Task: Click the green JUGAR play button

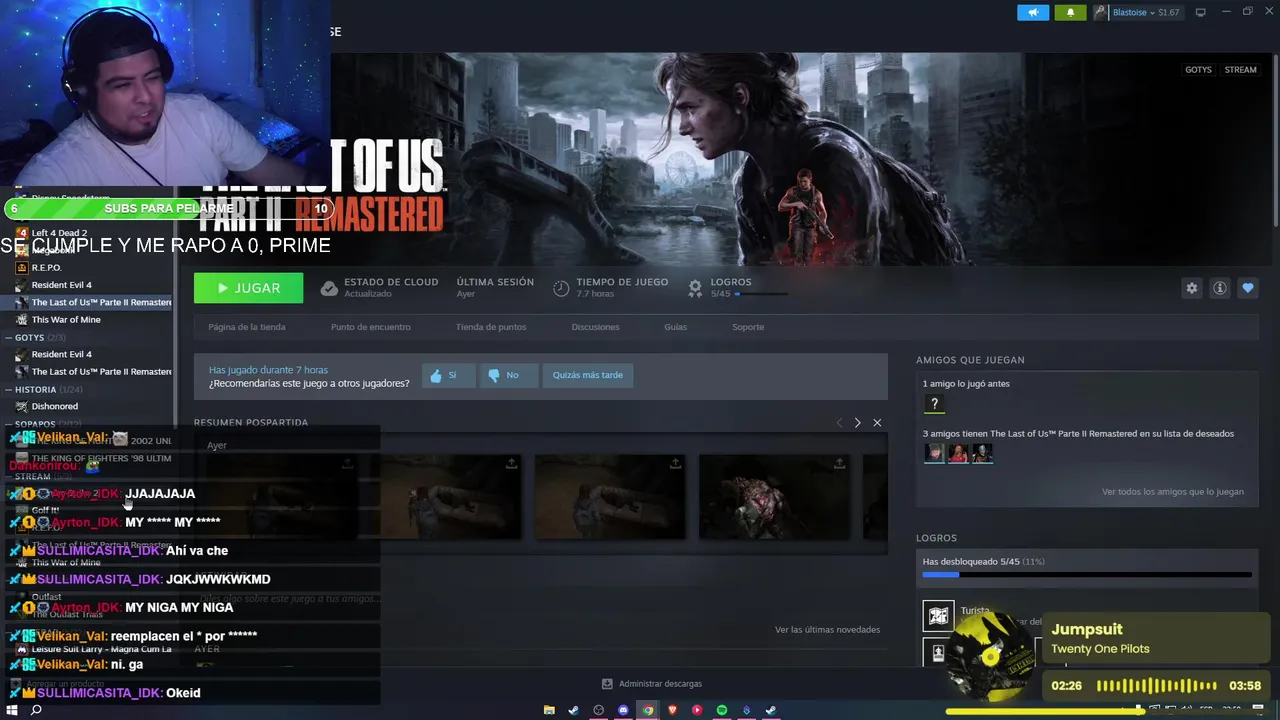Action: 248,288
